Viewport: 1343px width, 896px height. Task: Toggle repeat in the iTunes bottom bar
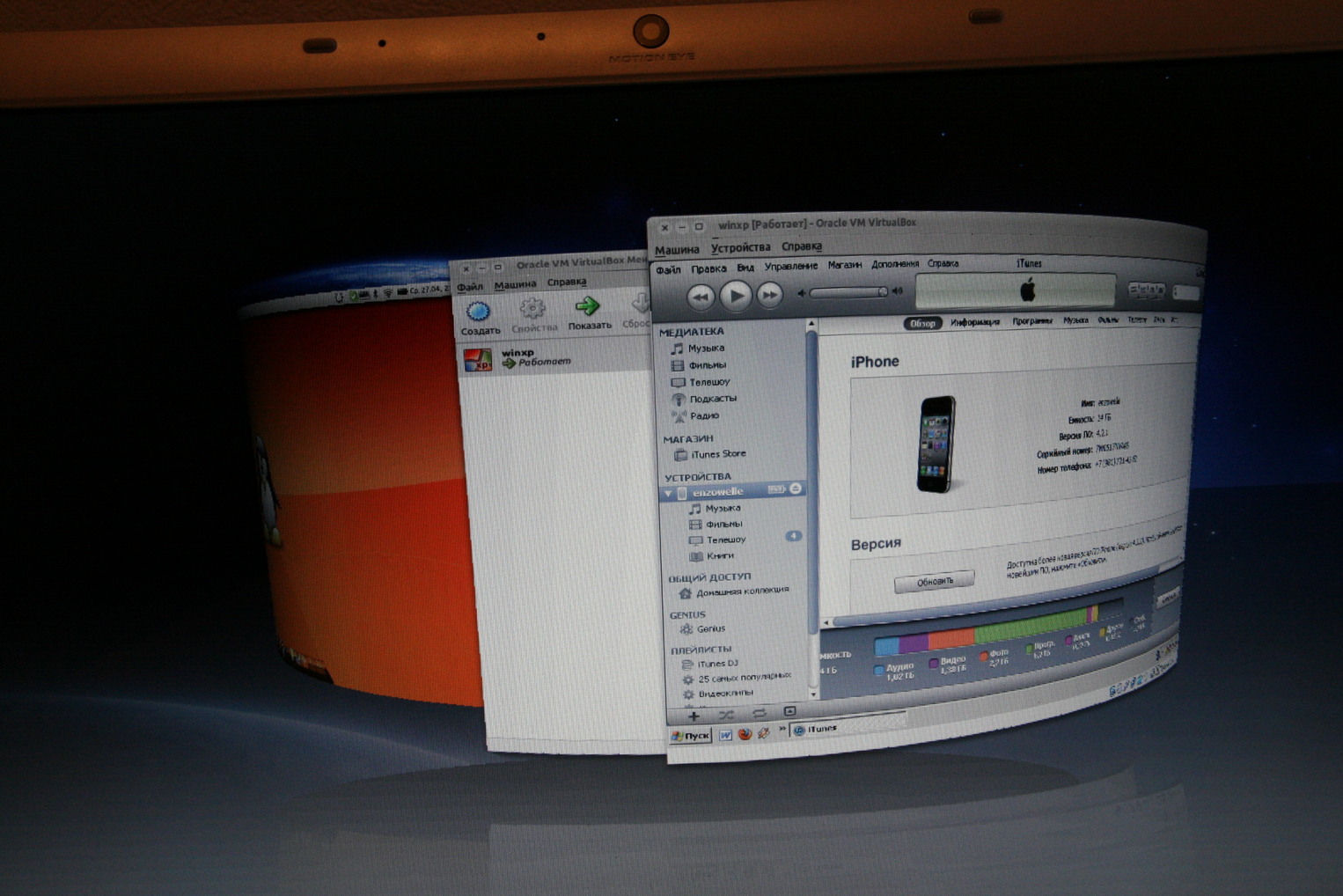pos(759,713)
